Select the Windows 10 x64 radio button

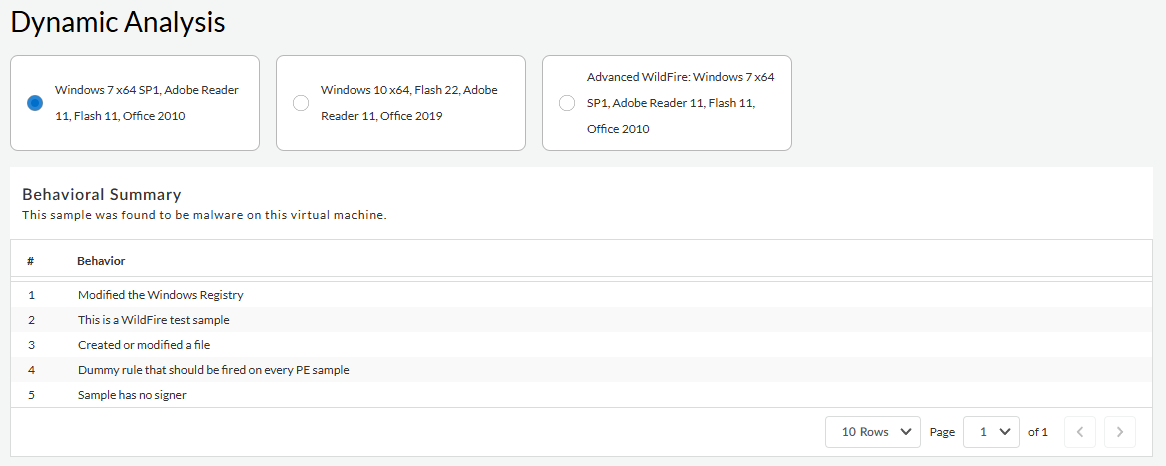(x=301, y=103)
